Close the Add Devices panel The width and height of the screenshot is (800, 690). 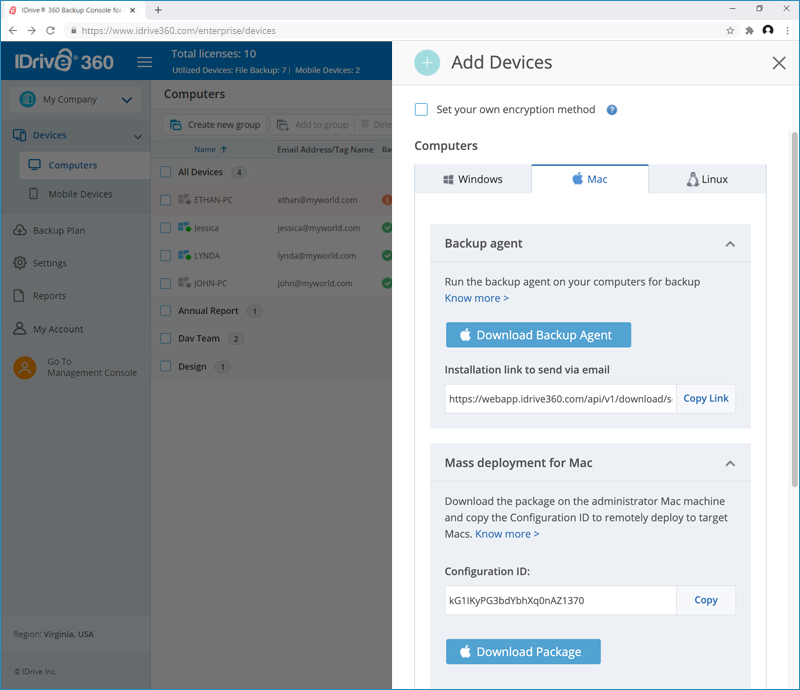coord(779,63)
